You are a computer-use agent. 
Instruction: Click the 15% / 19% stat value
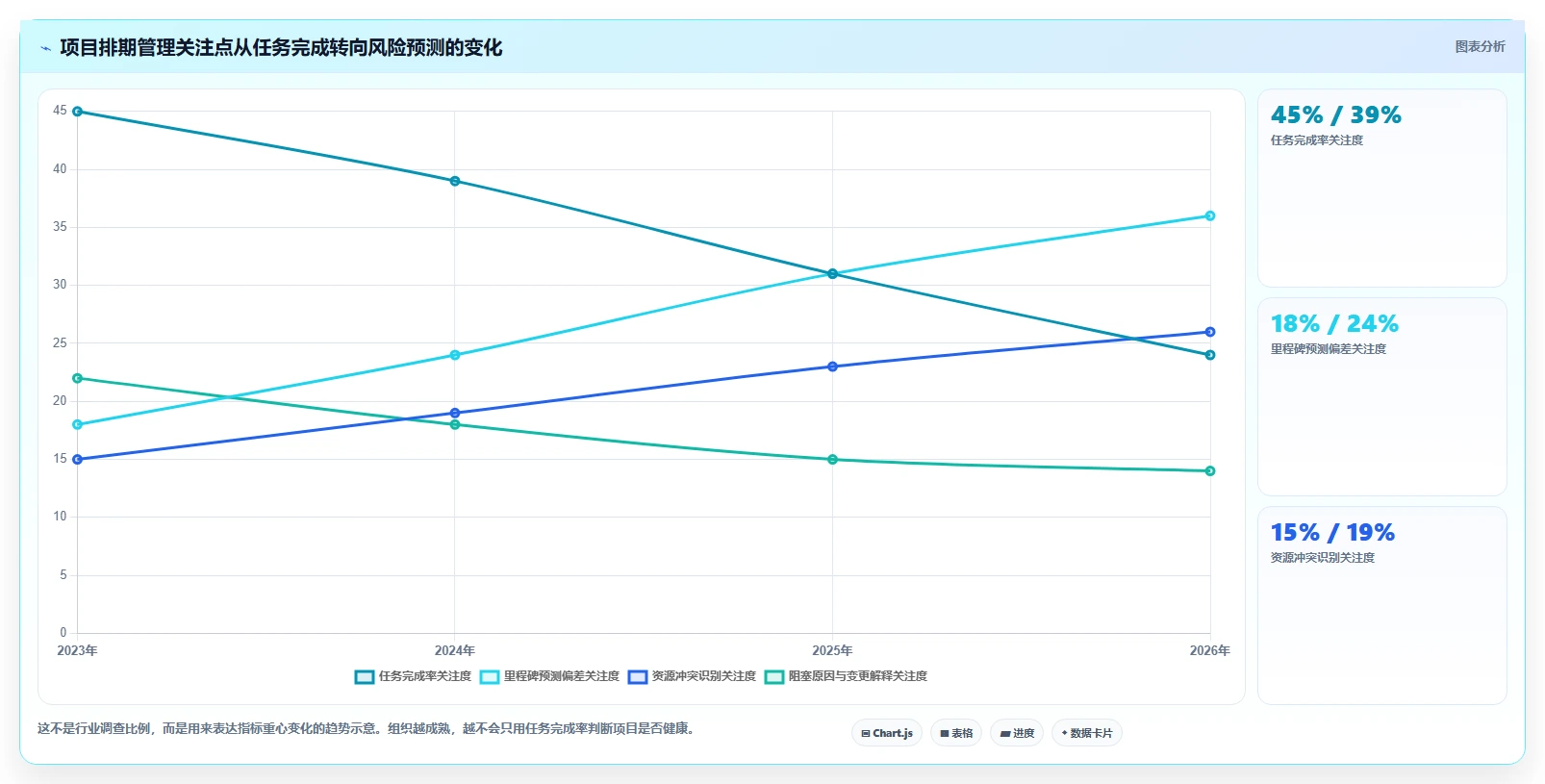pyautogui.click(x=1332, y=533)
